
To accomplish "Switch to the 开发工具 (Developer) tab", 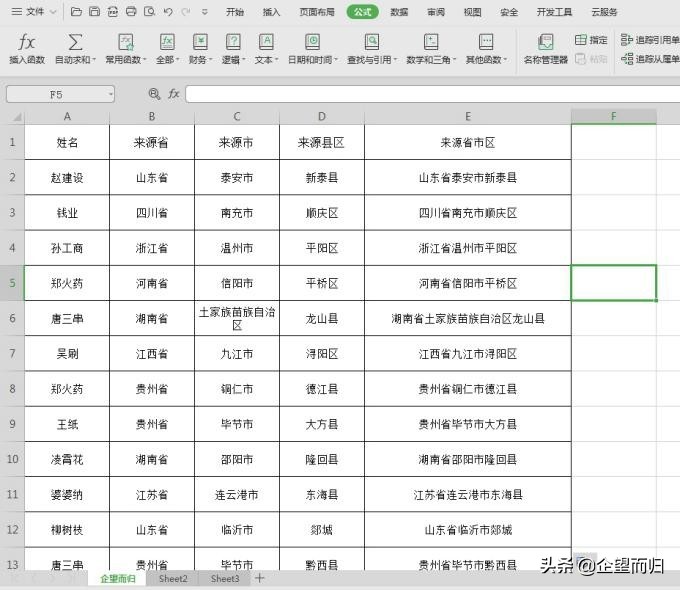I will (554, 12).
